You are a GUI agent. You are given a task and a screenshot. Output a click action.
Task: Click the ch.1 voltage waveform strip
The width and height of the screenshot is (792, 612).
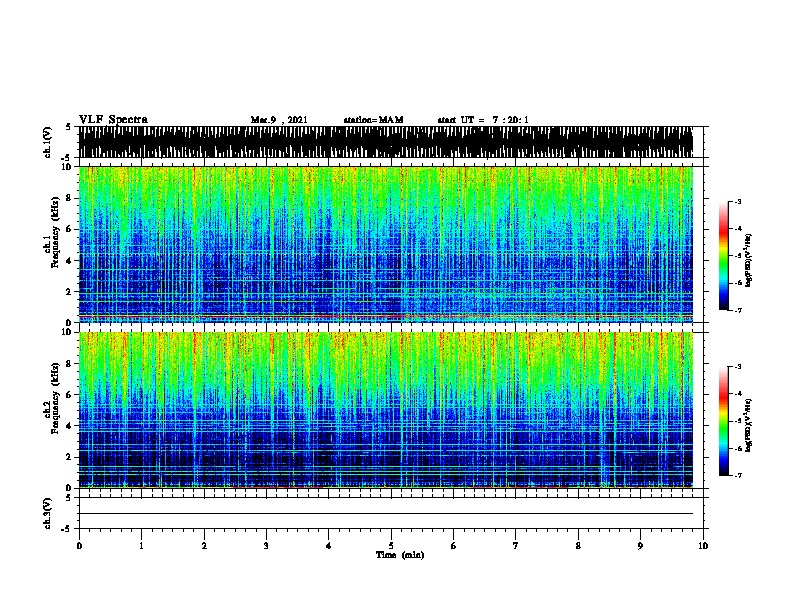click(386, 142)
